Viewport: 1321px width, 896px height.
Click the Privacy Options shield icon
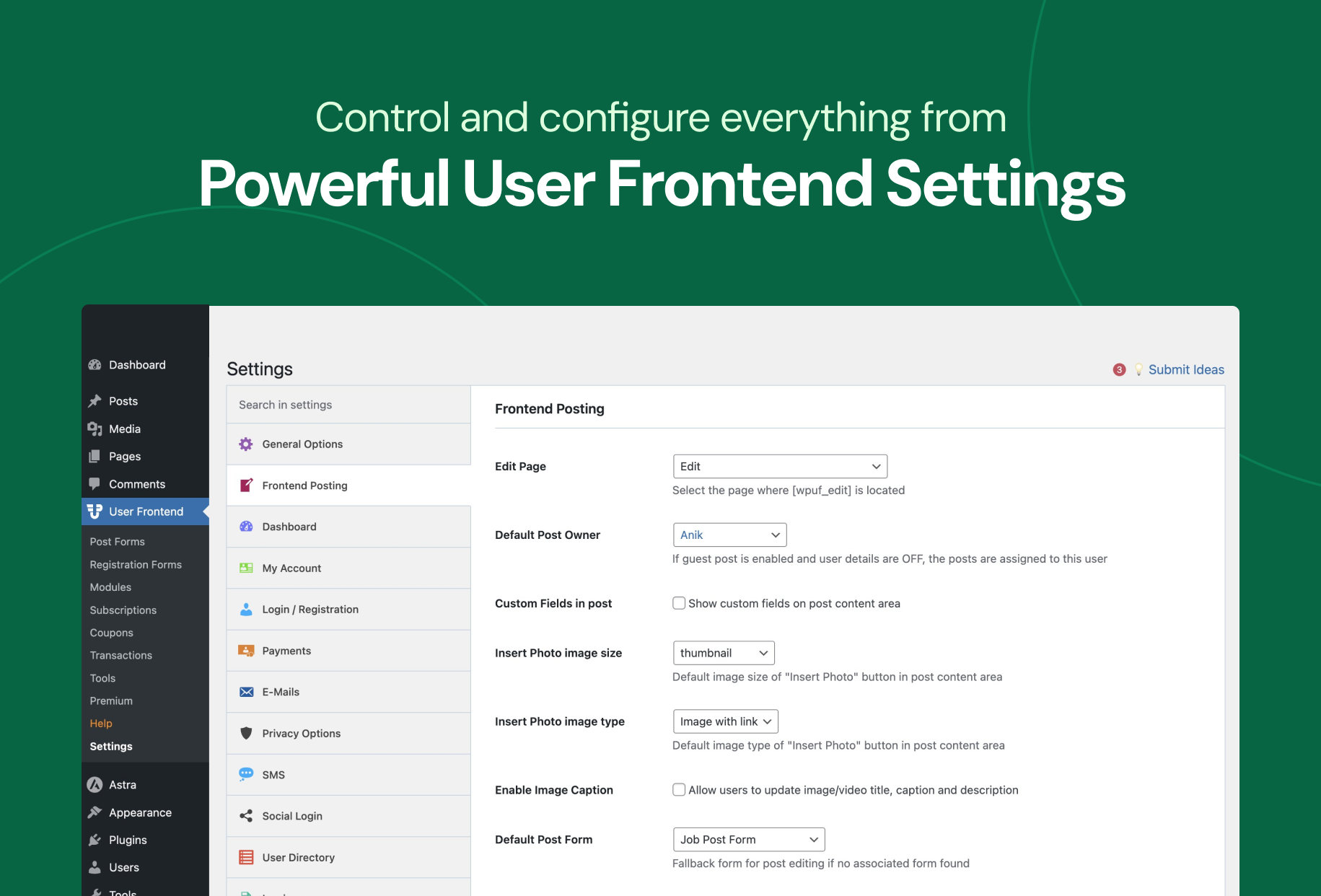pos(246,733)
